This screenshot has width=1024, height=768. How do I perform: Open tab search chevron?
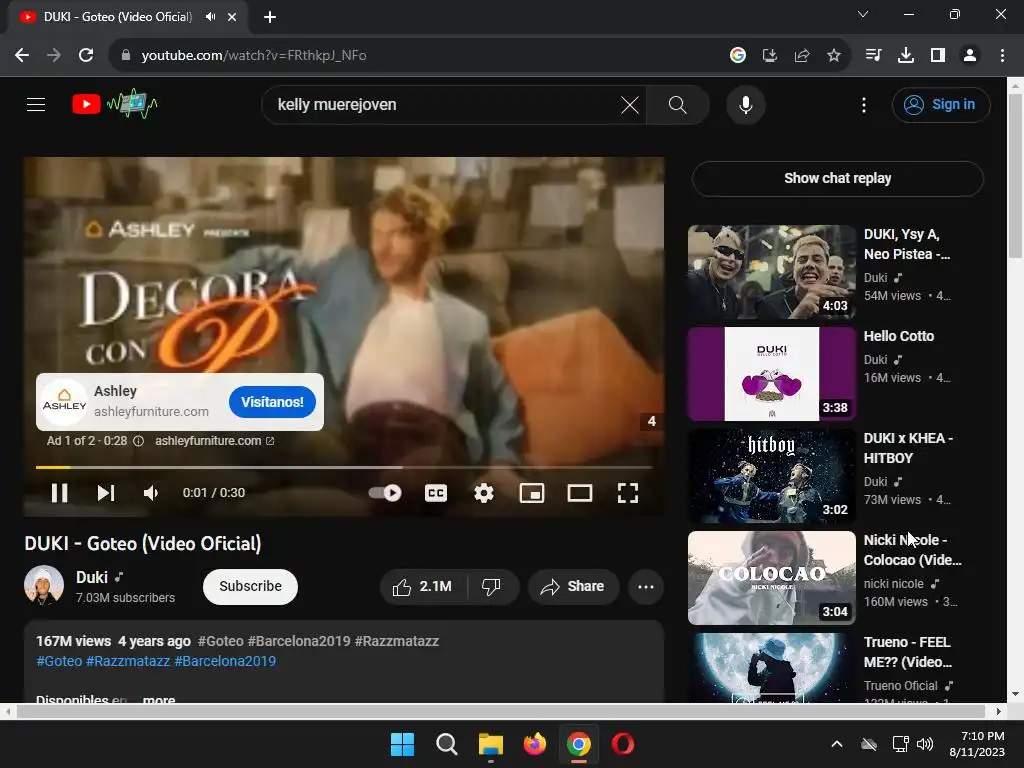pos(863,14)
